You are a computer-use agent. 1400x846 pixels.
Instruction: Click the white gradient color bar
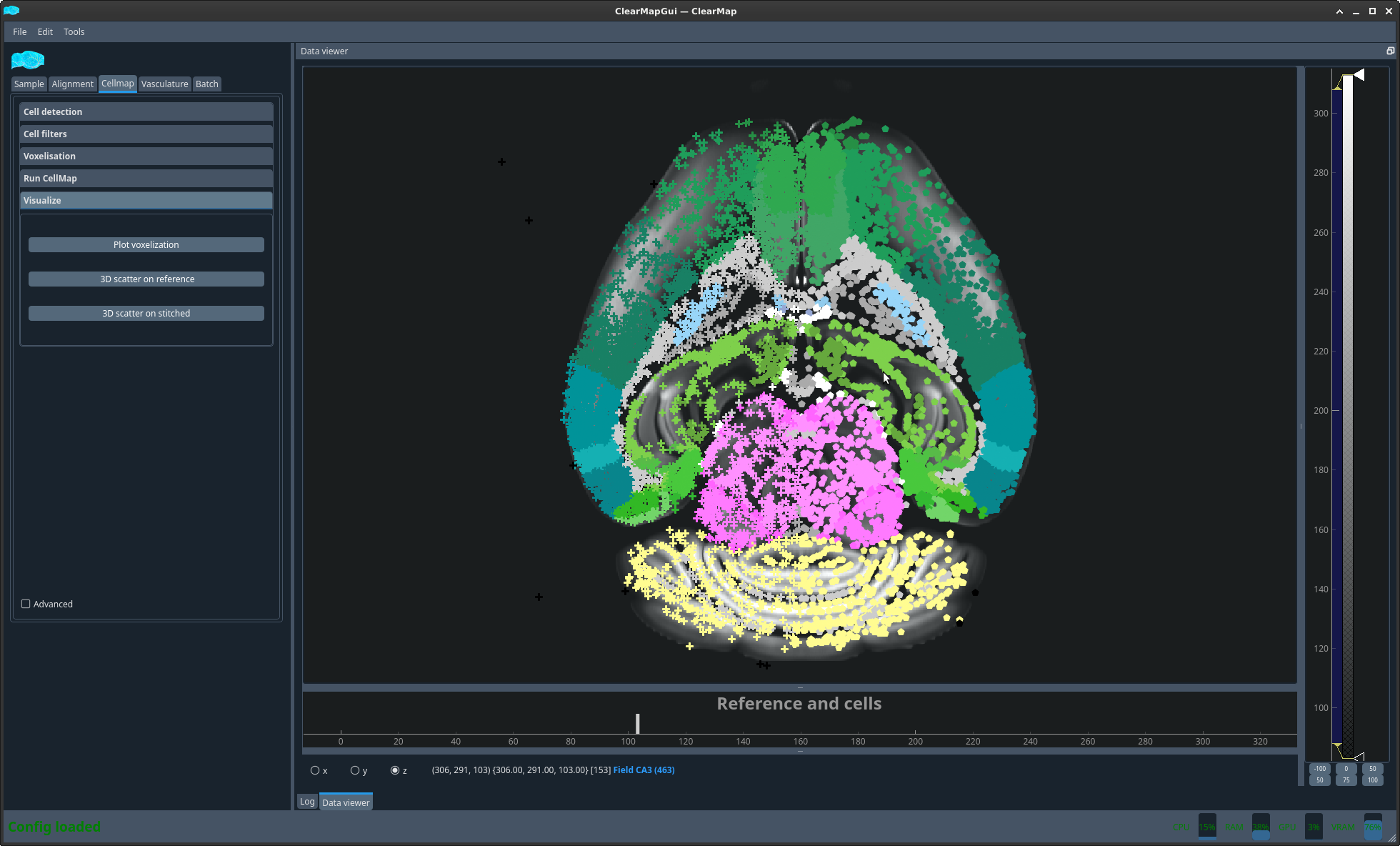coord(1347,415)
